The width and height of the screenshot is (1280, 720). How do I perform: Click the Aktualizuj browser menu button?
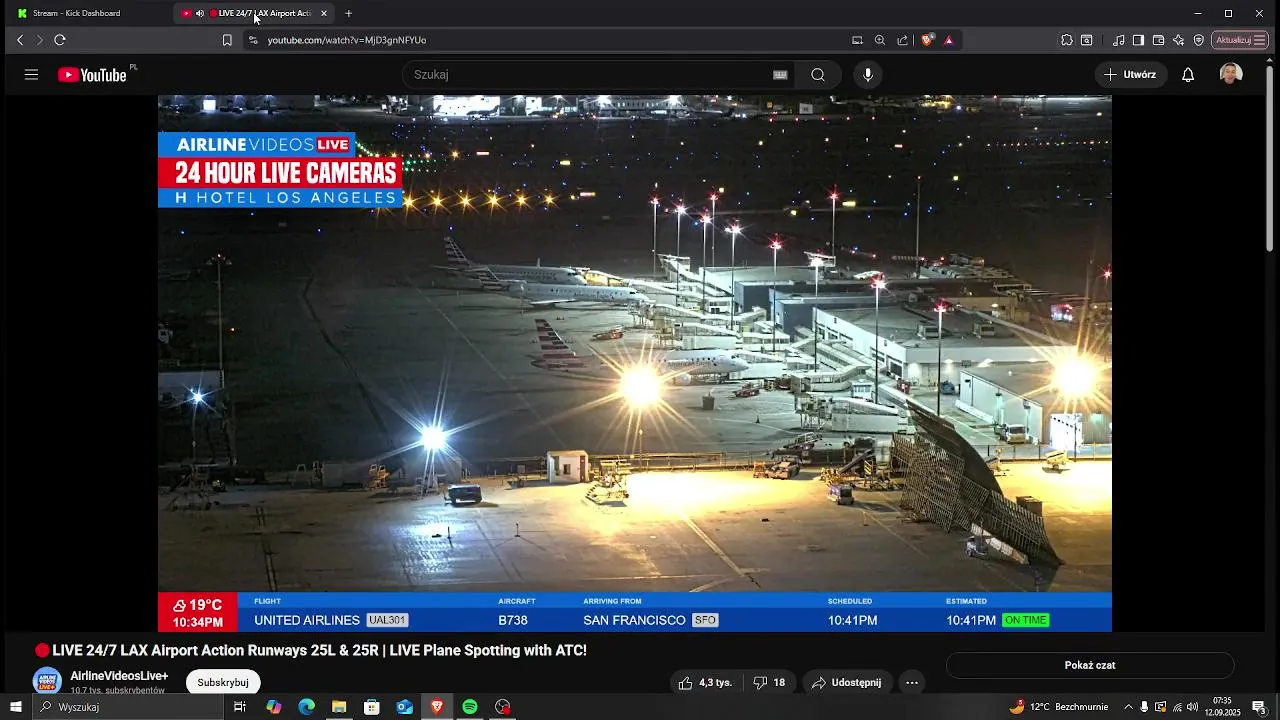1240,40
